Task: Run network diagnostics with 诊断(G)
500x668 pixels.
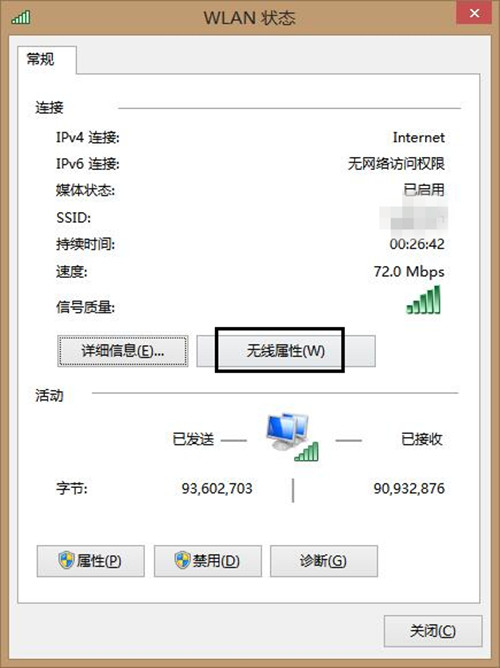Action: tap(324, 561)
